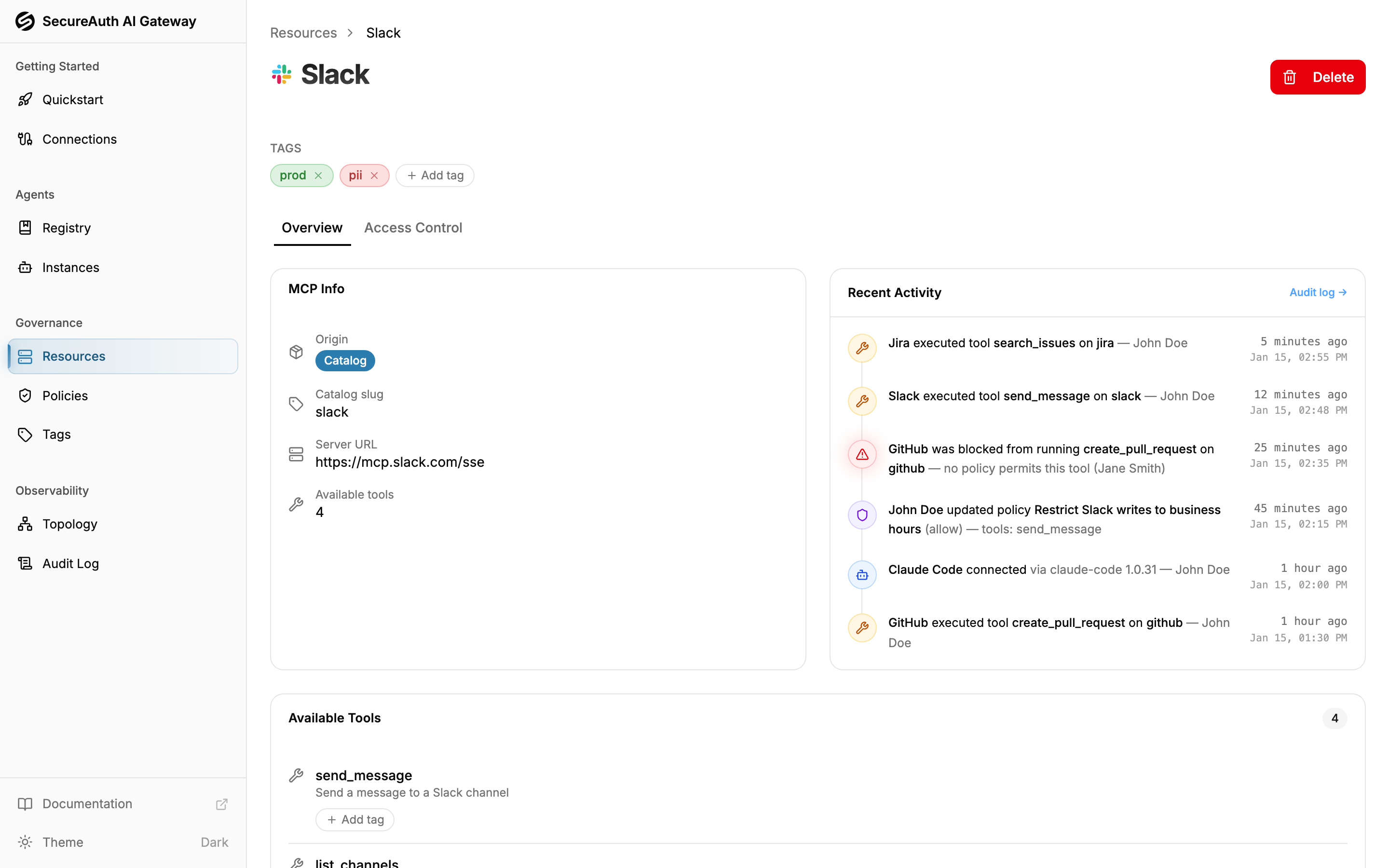This screenshot has width=1389, height=868.
Task: Open the Policies page
Action: (123, 395)
